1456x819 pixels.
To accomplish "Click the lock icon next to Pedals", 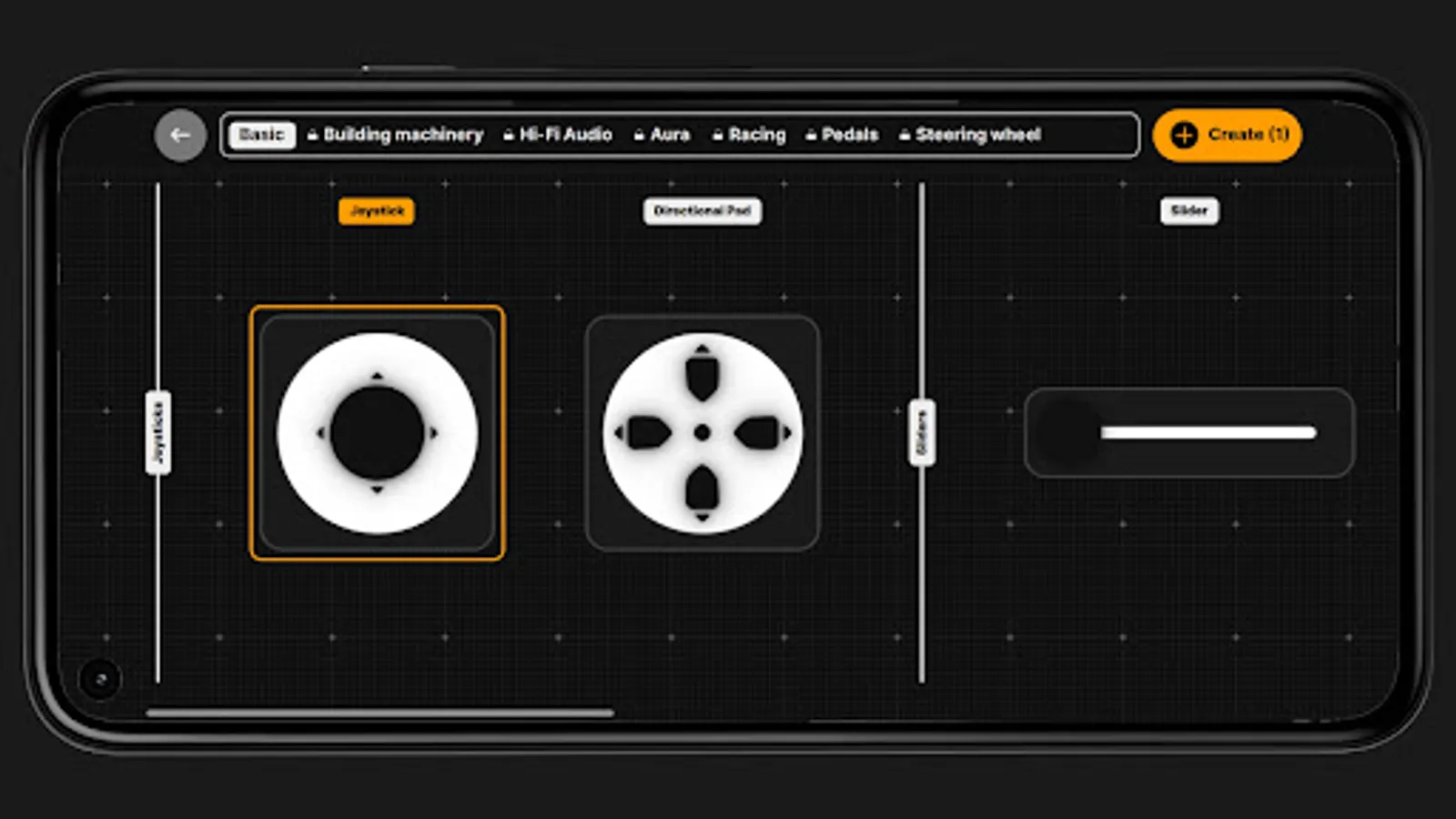I will 809,135.
